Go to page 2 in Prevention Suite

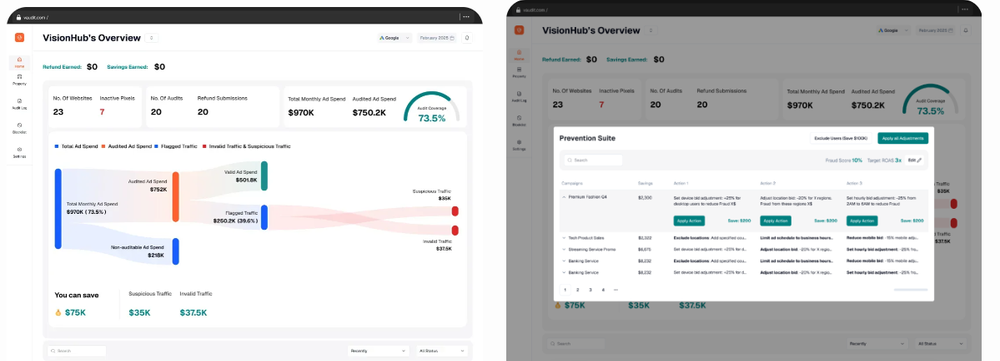578,290
